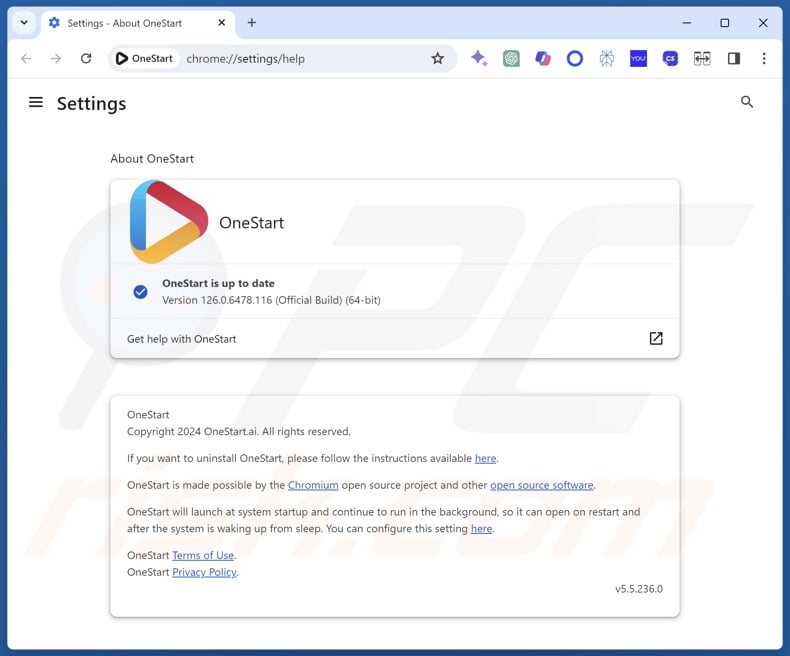Click the search settings magnifier icon

click(746, 102)
